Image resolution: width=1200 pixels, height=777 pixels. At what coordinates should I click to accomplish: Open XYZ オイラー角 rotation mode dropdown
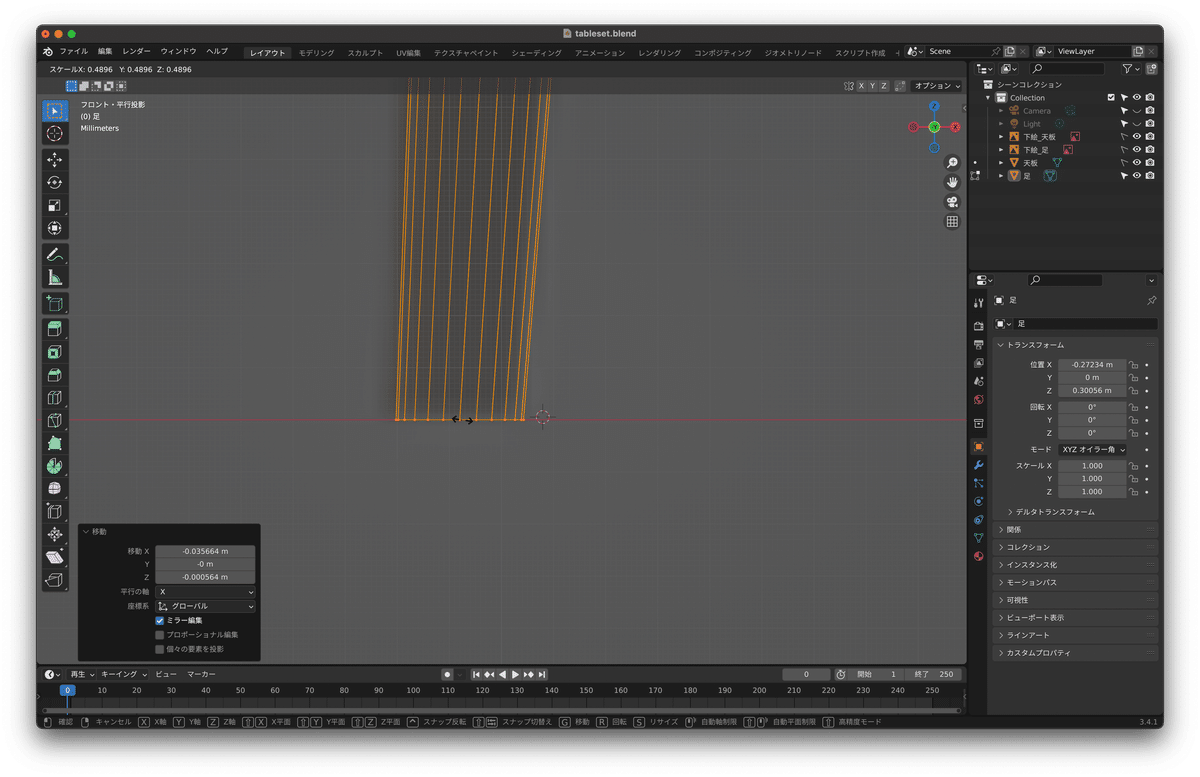1093,450
